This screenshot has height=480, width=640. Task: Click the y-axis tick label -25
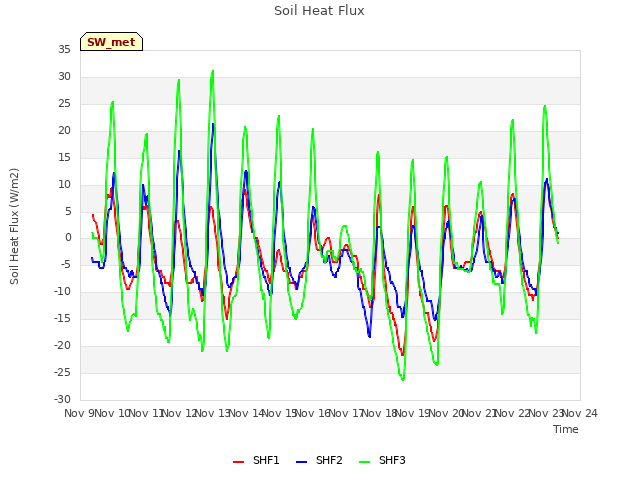click(62, 372)
